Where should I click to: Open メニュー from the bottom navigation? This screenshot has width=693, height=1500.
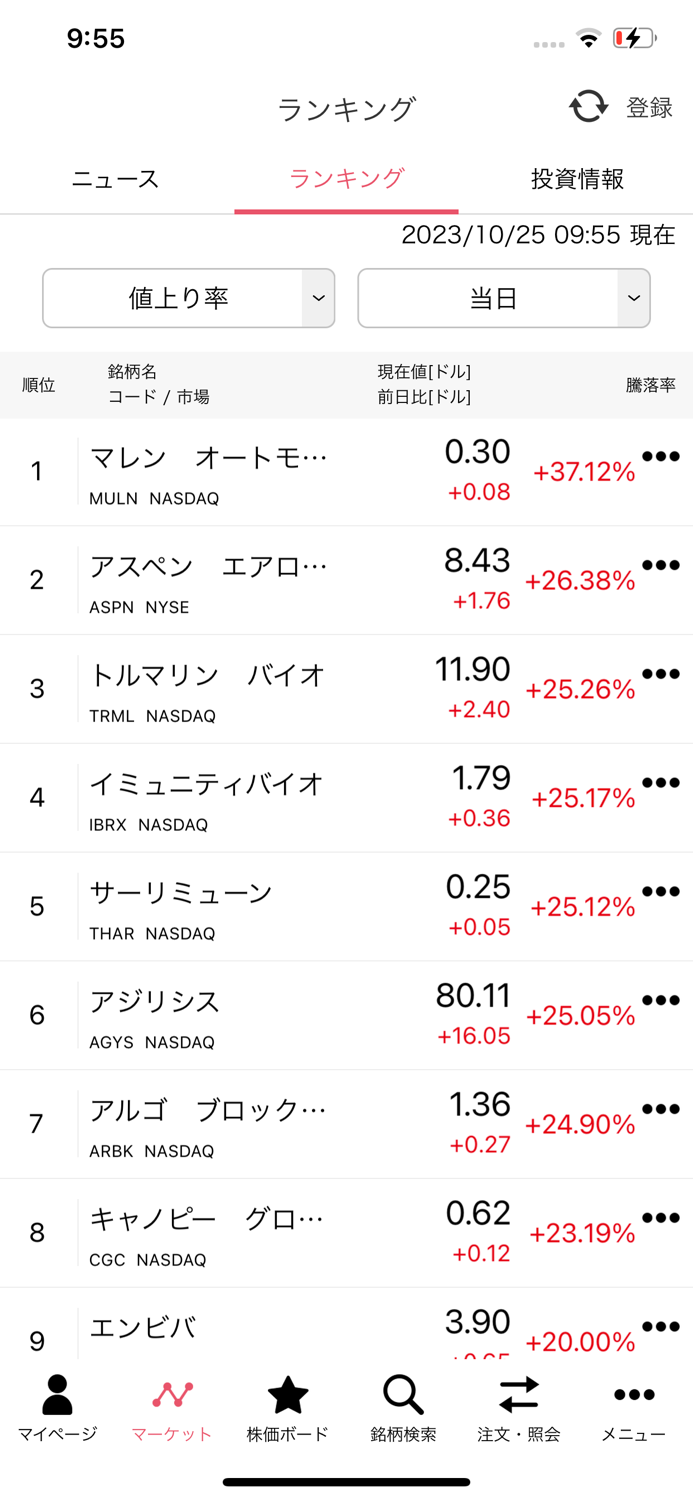coord(634,1405)
